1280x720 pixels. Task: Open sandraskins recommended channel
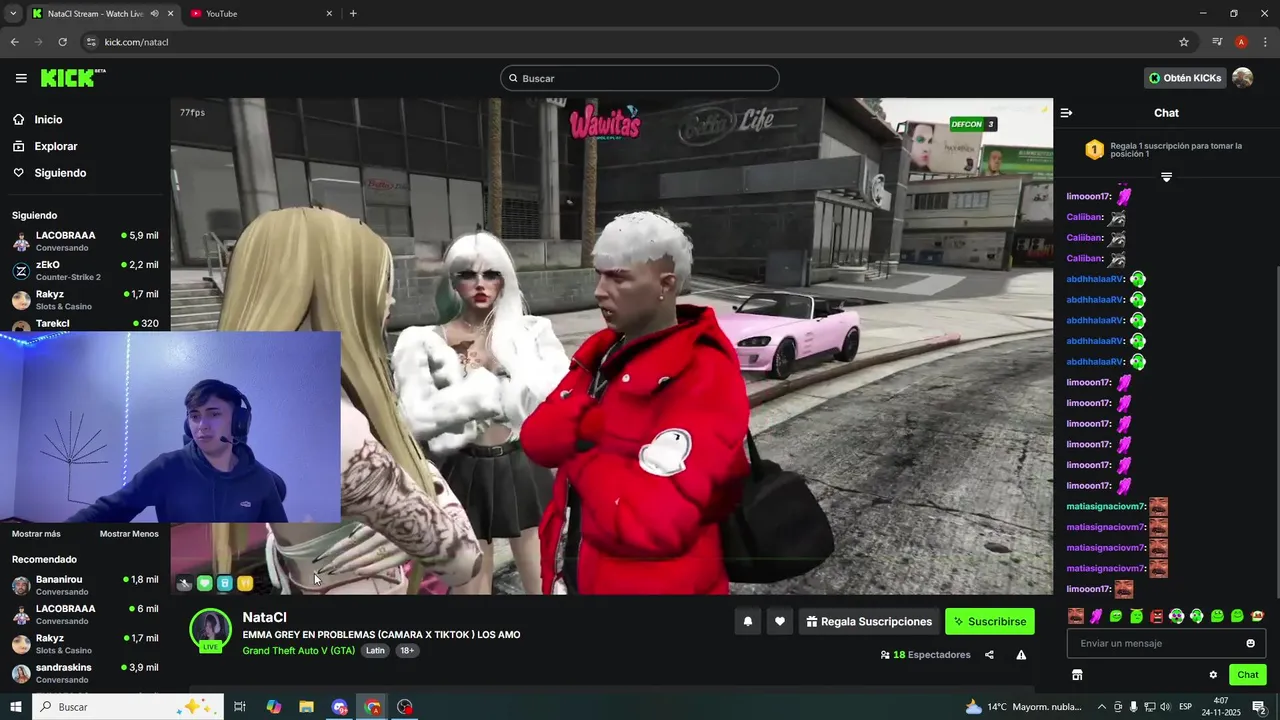pyautogui.click(x=85, y=673)
